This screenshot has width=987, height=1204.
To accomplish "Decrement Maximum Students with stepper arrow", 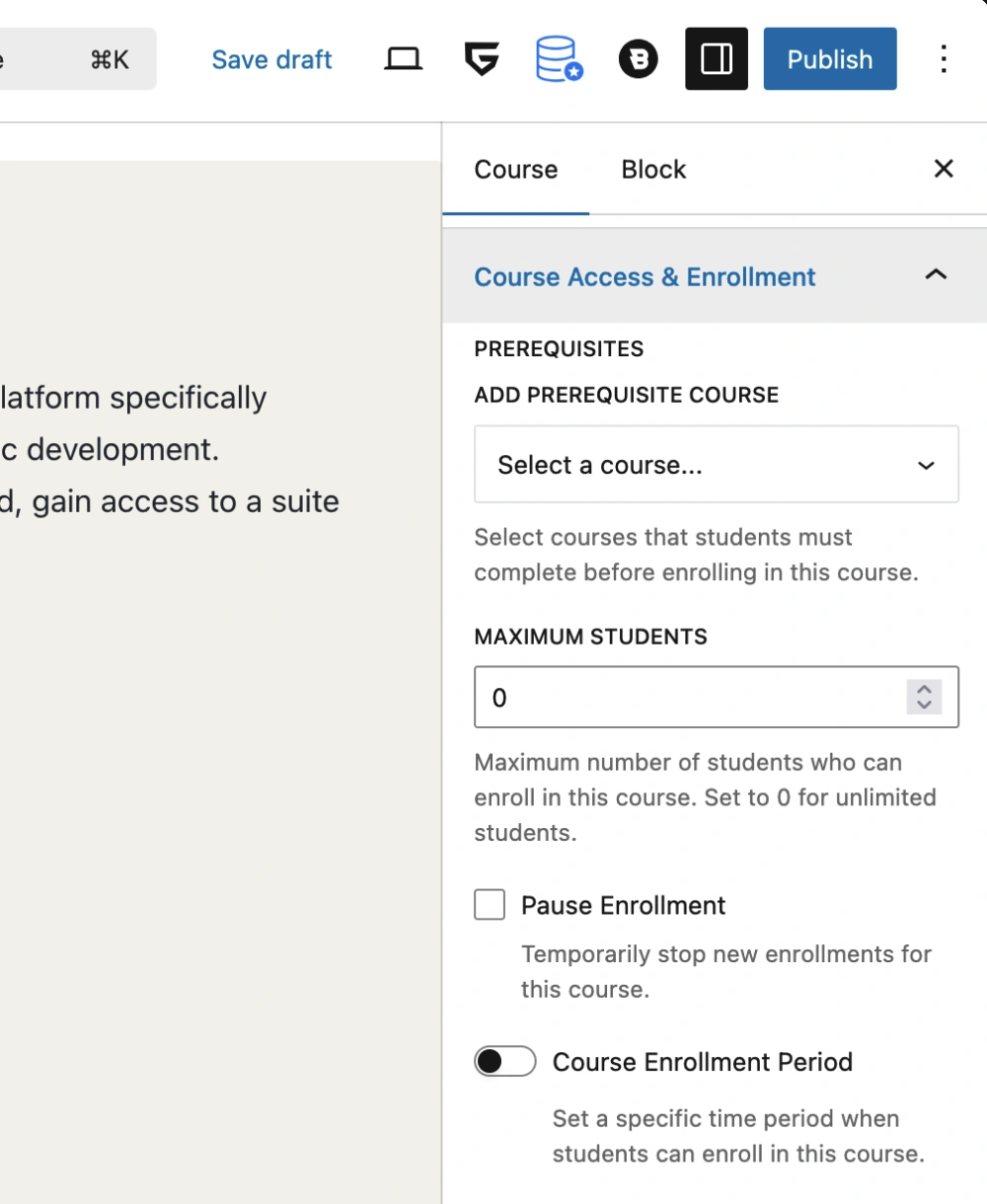I will [925, 704].
